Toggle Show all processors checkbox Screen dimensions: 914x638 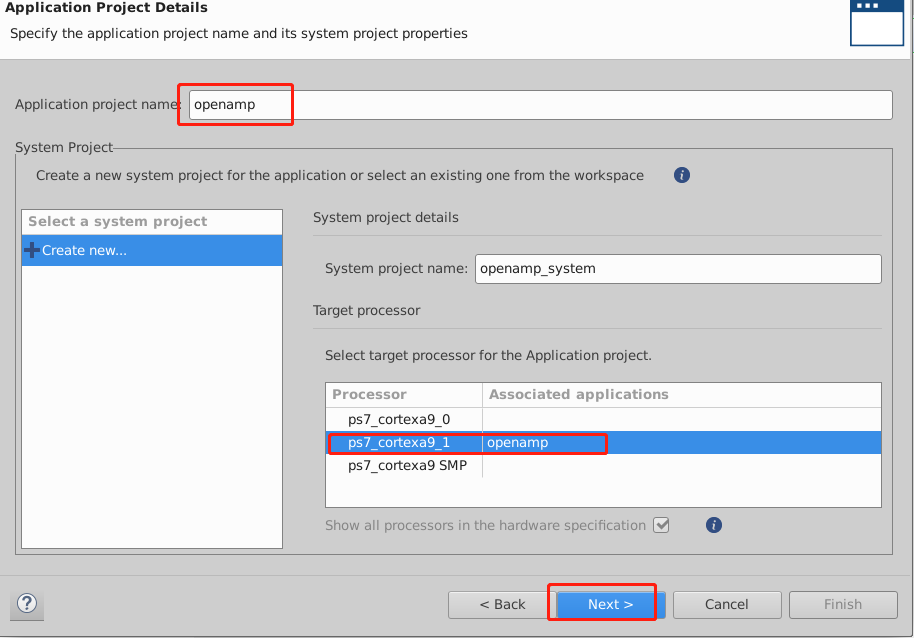coord(661,525)
